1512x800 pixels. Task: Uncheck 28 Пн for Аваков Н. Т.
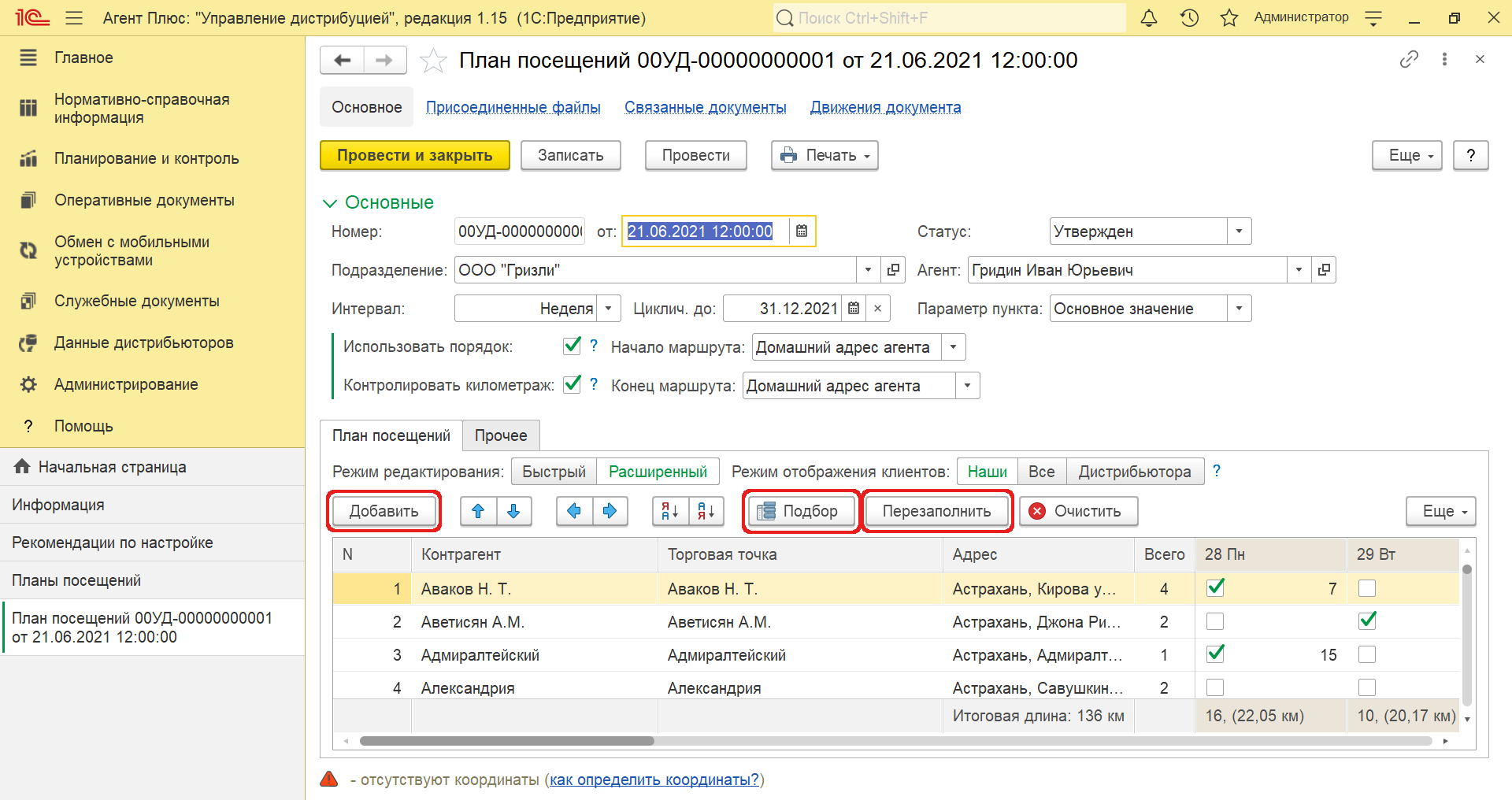[1215, 588]
